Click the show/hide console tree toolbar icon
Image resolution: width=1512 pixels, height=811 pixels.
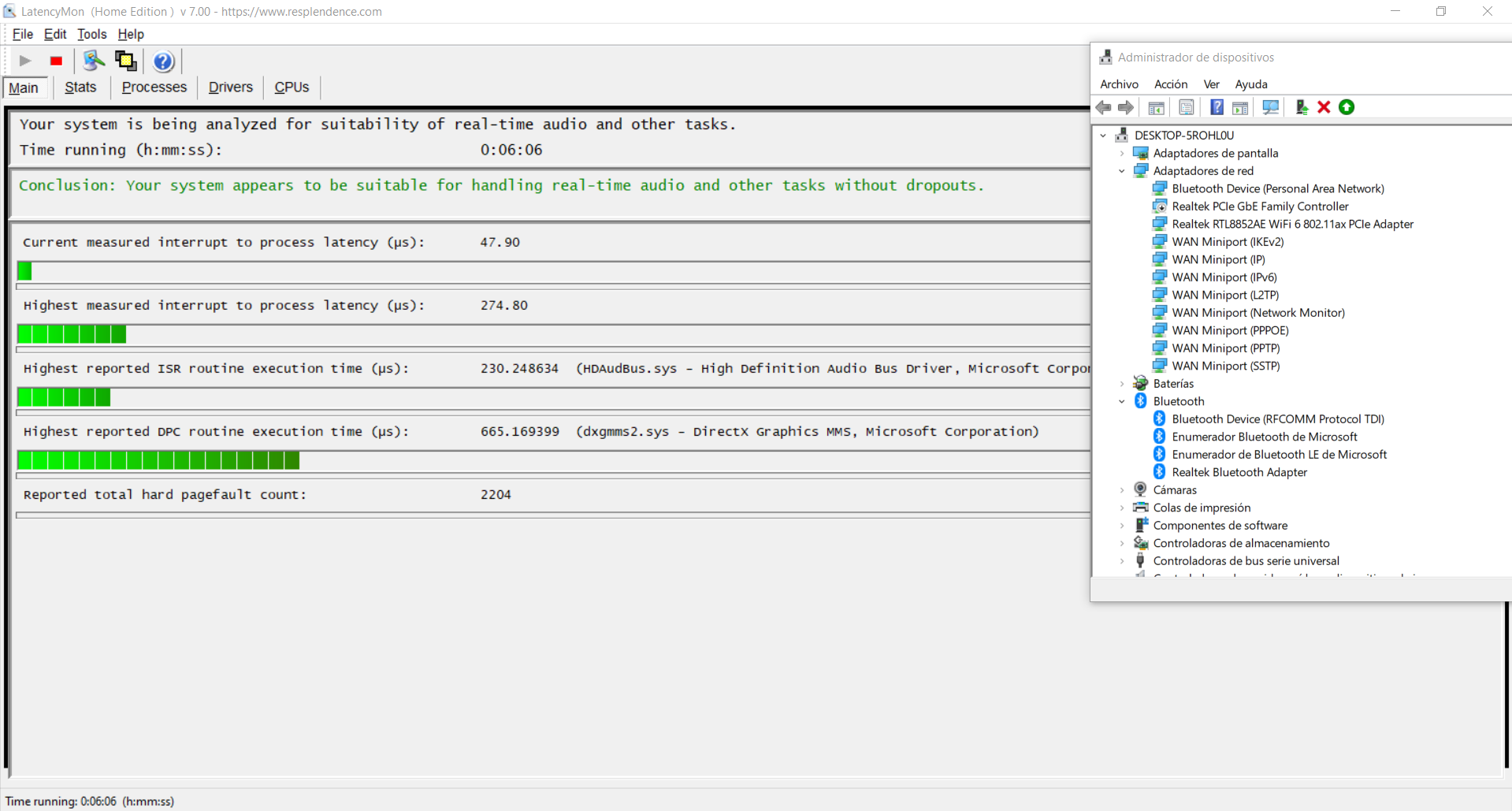1156,107
